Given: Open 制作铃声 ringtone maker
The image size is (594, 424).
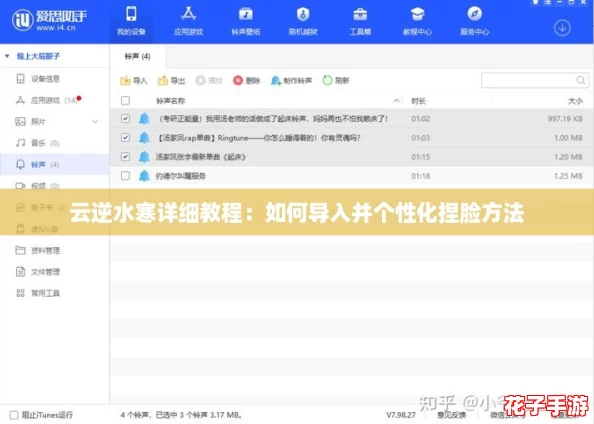Looking at the screenshot, I should pos(291,80).
